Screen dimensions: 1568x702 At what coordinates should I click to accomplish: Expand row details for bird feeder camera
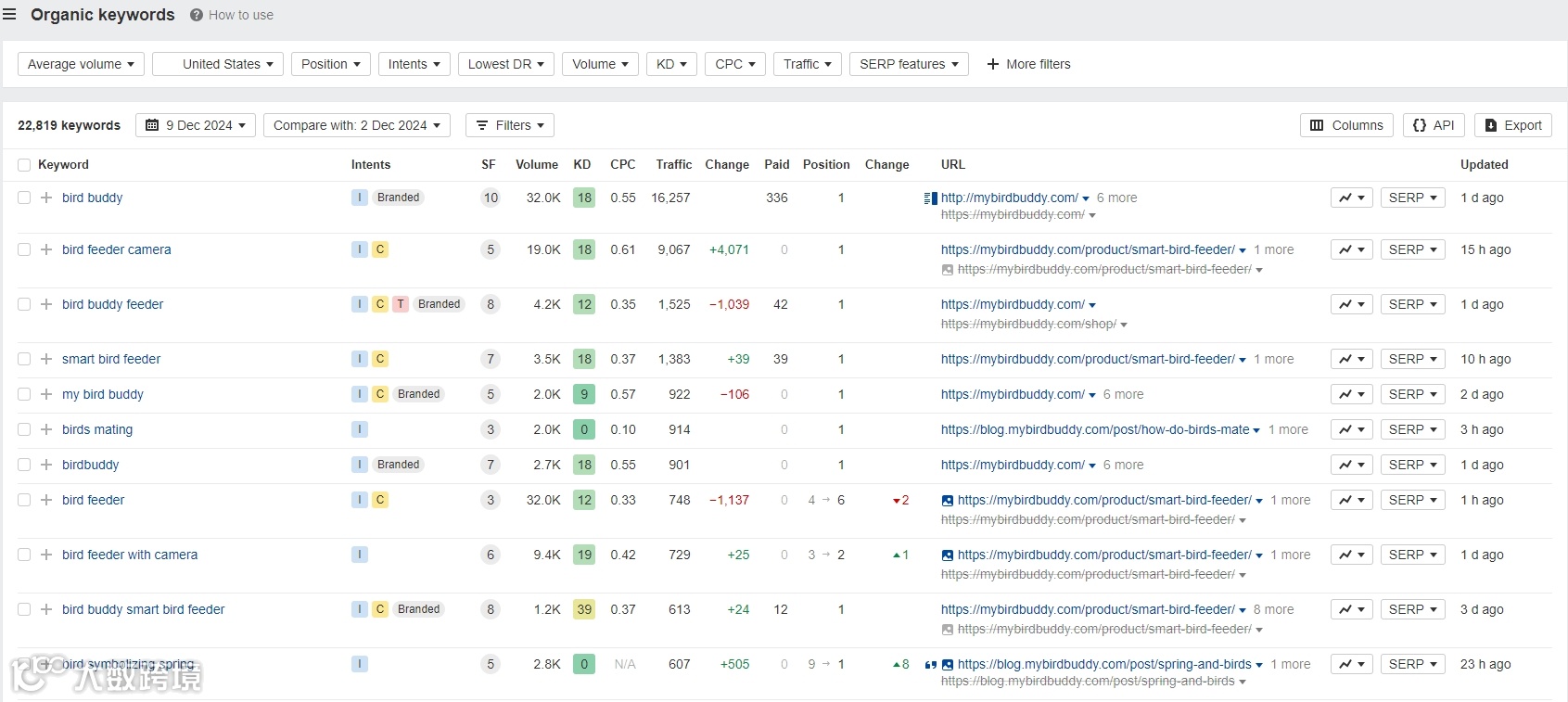point(46,249)
